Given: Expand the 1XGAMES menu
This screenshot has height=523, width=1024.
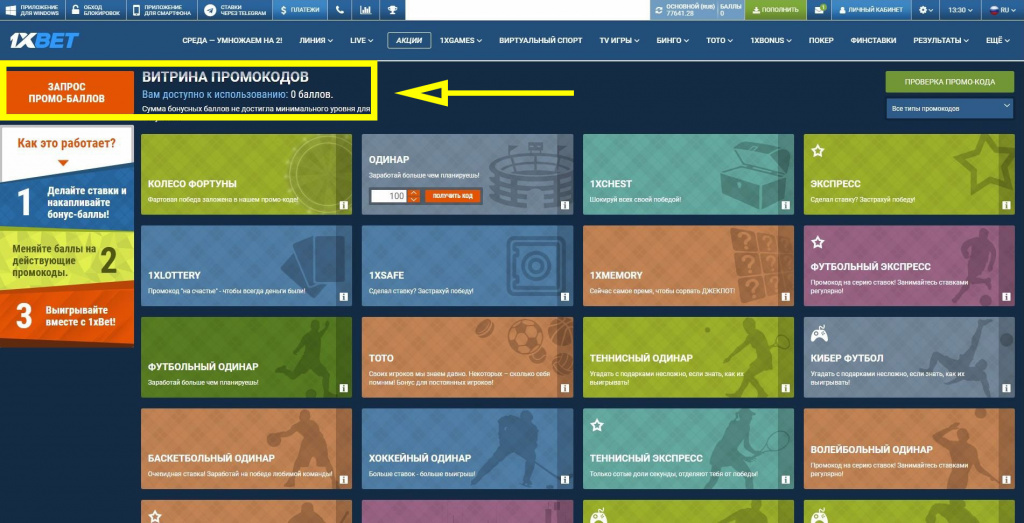Looking at the screenshot, I should [x=461, y=40].
